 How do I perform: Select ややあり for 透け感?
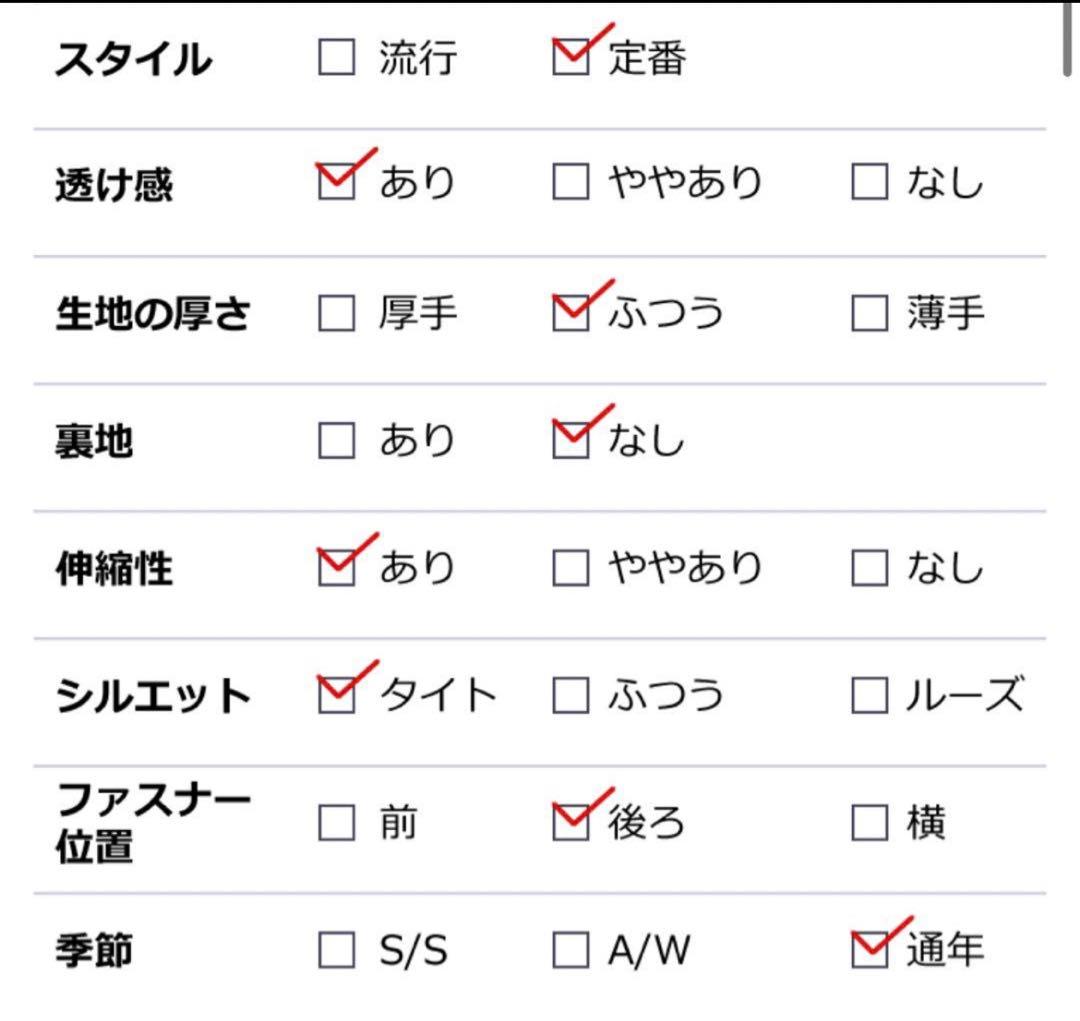coord(571,183)
